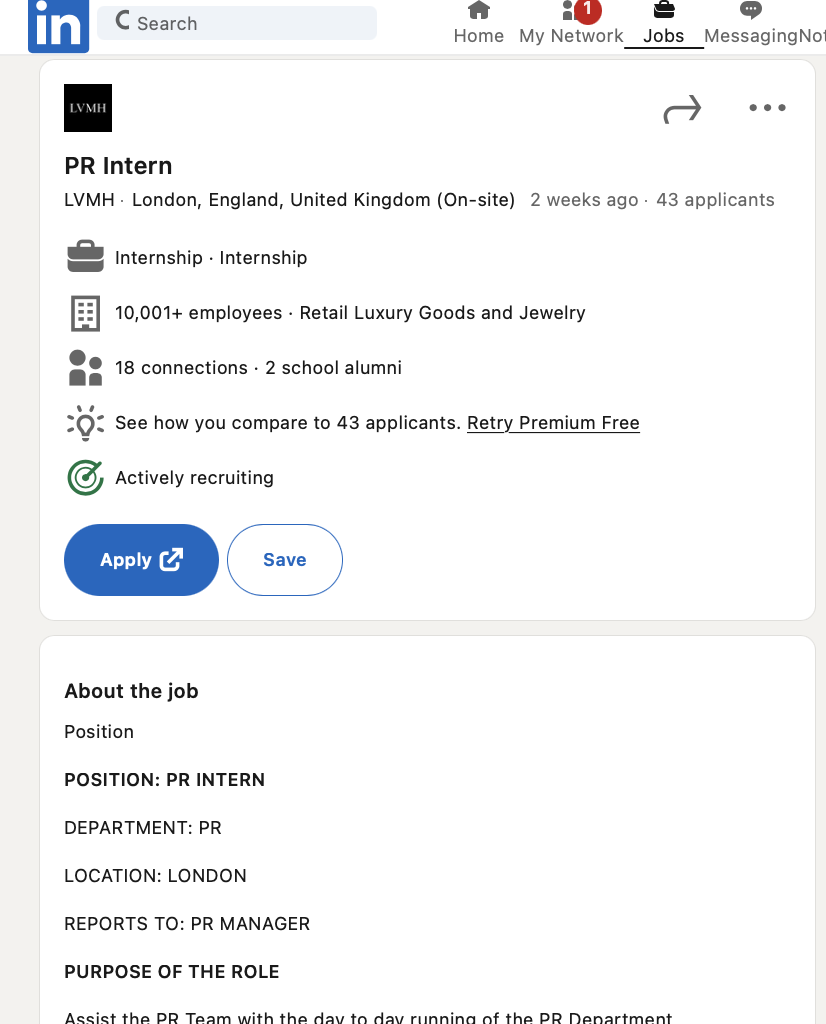
Task: Click the LVMH company logo thumbnail
Action: click(x=88, y=108)
